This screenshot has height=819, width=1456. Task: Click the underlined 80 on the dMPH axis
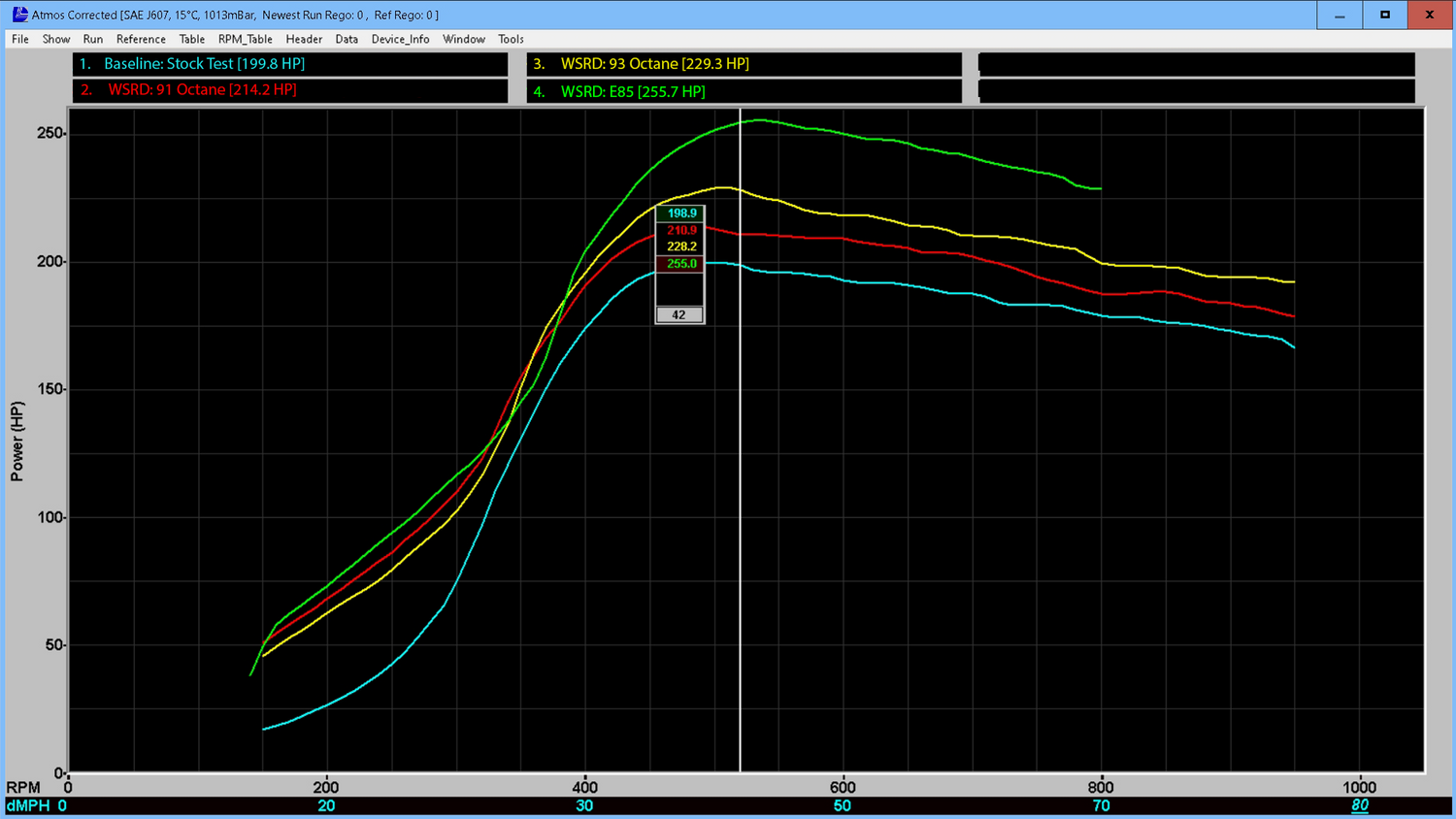(x=1361, y=806)
